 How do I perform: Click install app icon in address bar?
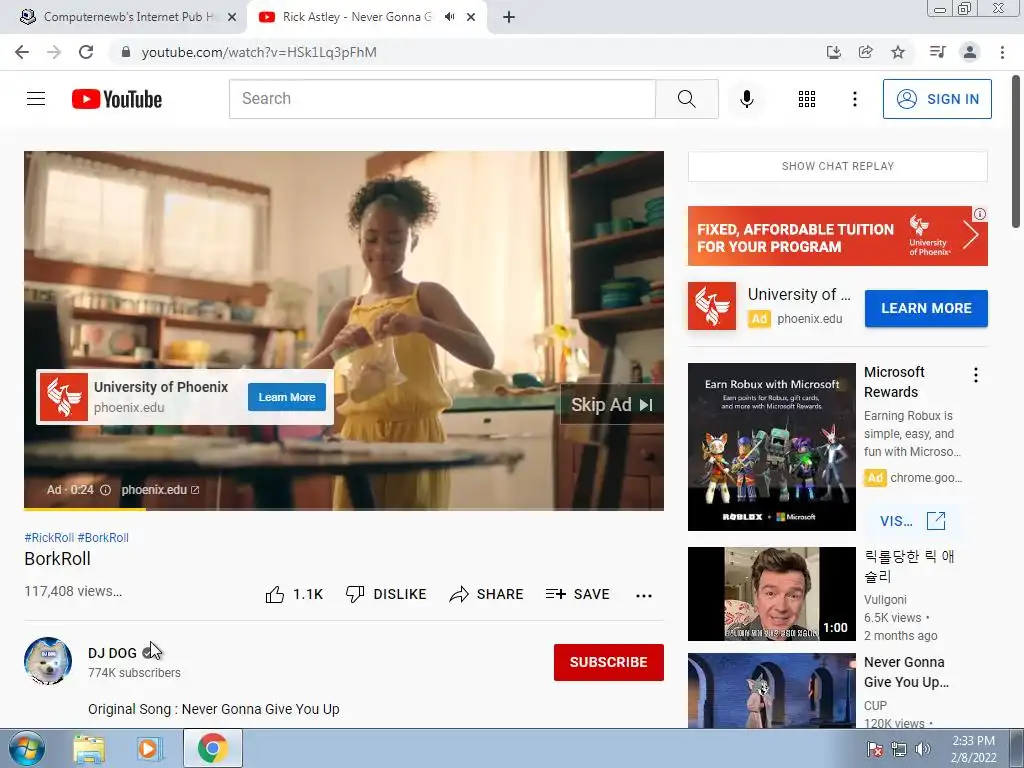(x=833, y=52)
